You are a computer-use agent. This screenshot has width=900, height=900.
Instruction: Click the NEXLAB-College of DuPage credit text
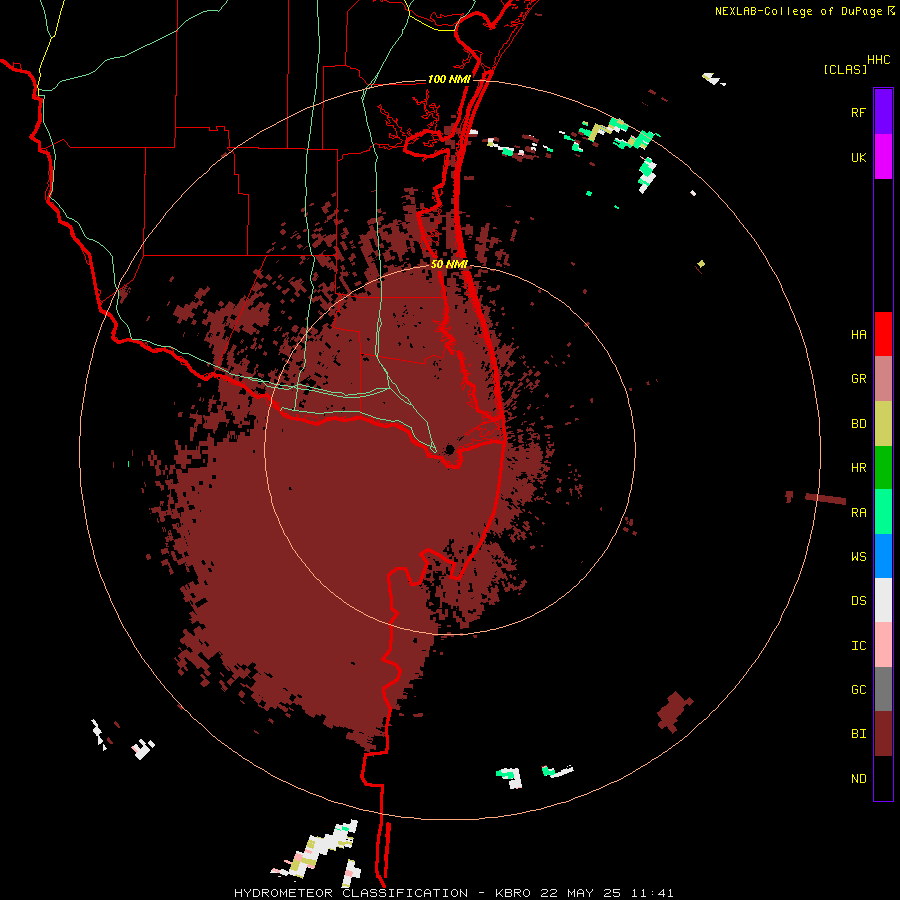pyautogui.click(x=798, y=11)
